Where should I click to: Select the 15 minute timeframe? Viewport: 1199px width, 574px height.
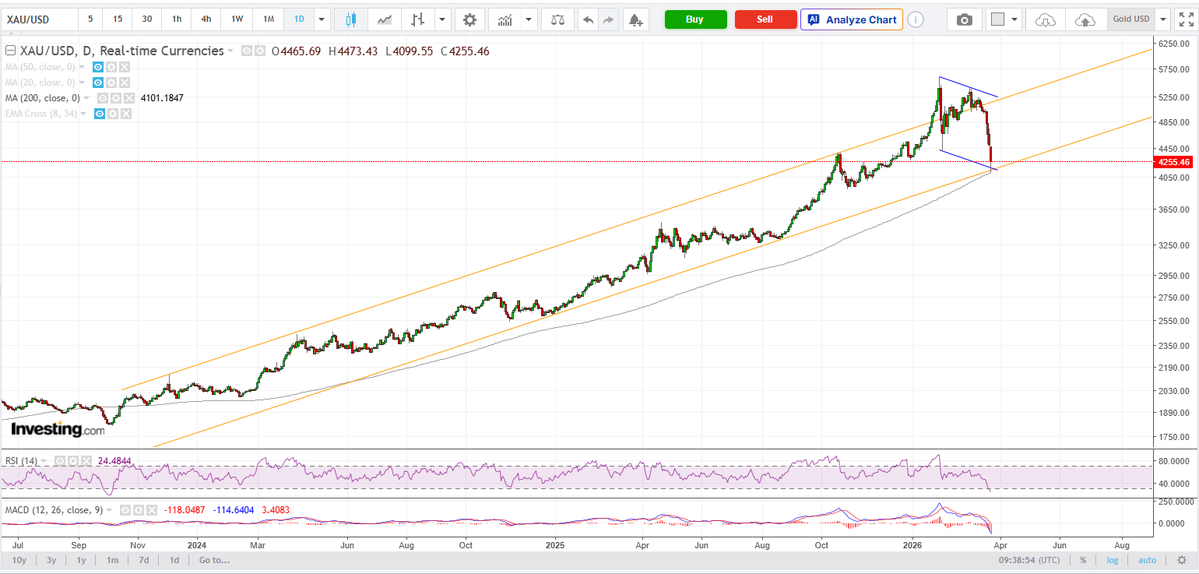click(118, 19)
